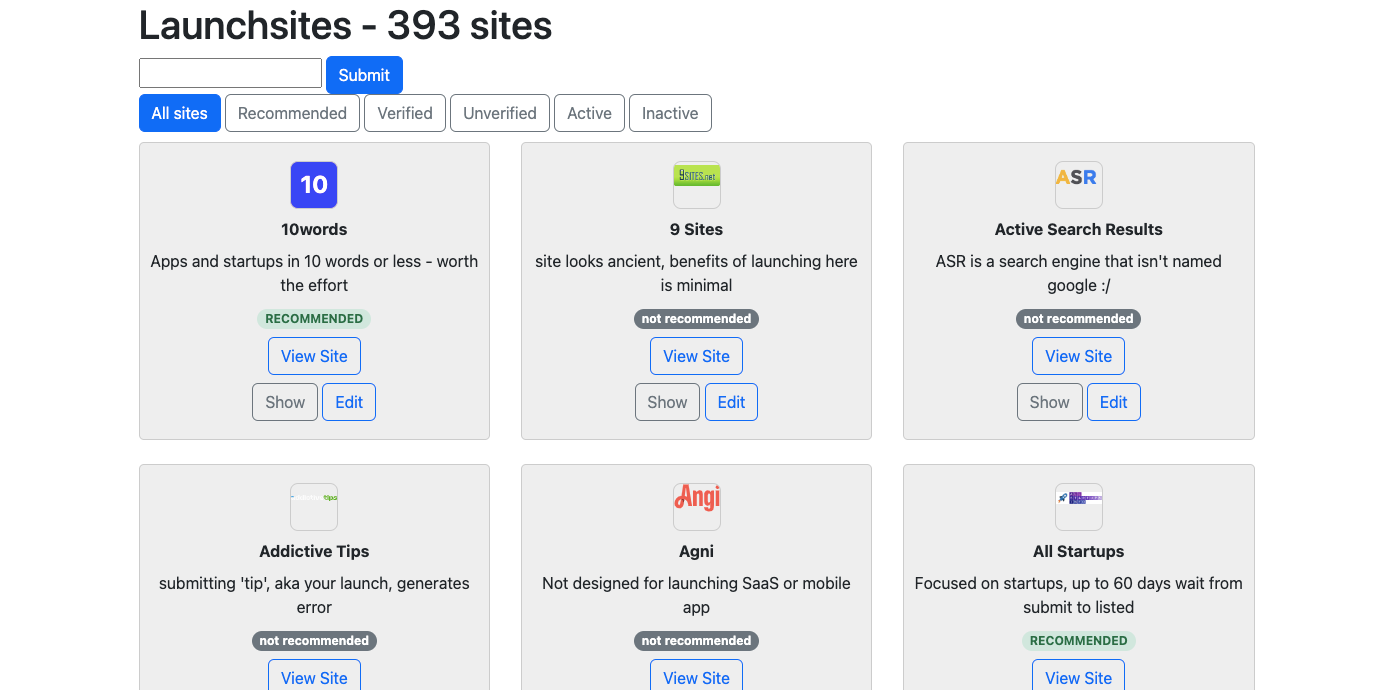Viewport: 1393px width, 690px height.
Task: Click the 10words card title
Action: [x=314, y=229]
